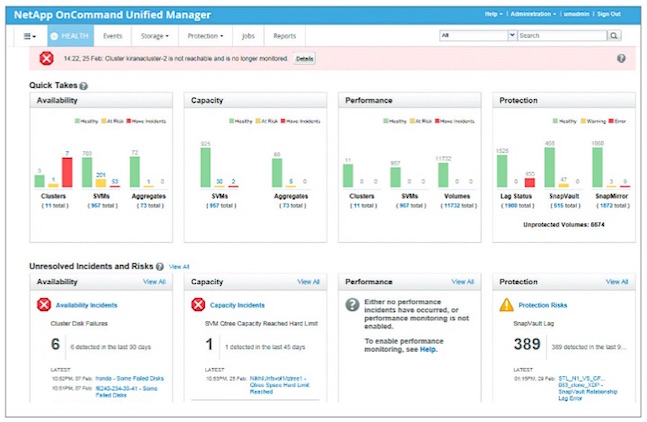
Task: Click the 53 SVMs incidents count in Availability
Action: 115,181
